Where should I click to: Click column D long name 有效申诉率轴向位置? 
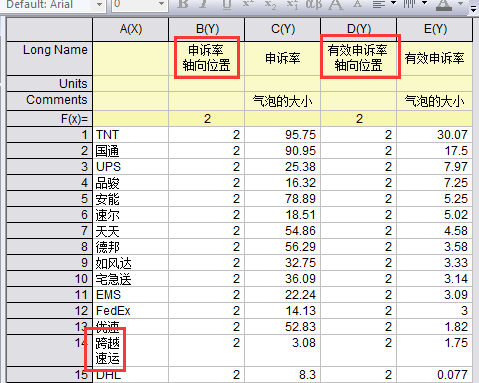(x=359, y=58)
